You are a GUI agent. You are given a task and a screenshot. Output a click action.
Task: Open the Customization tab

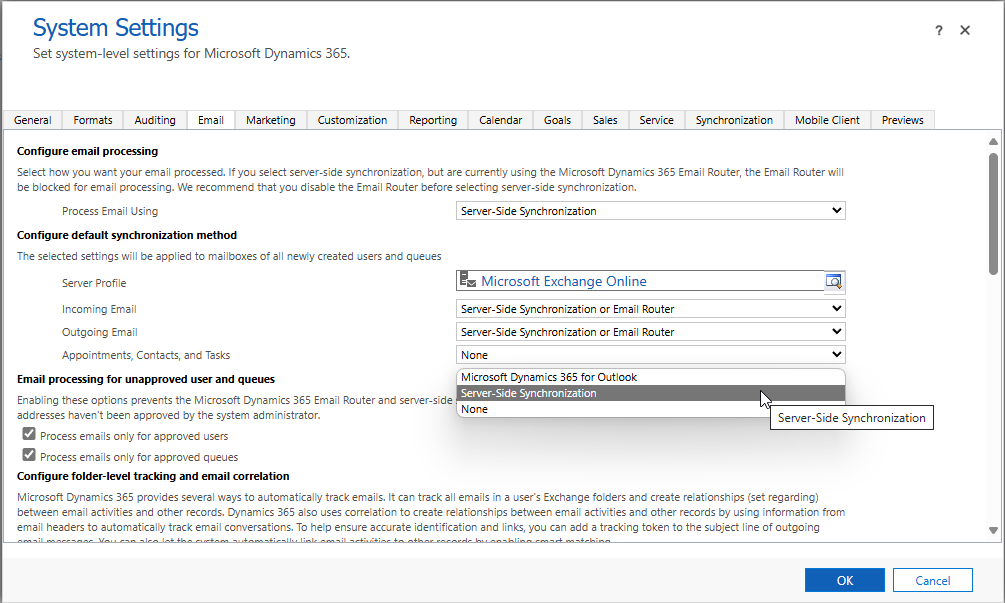353,120
